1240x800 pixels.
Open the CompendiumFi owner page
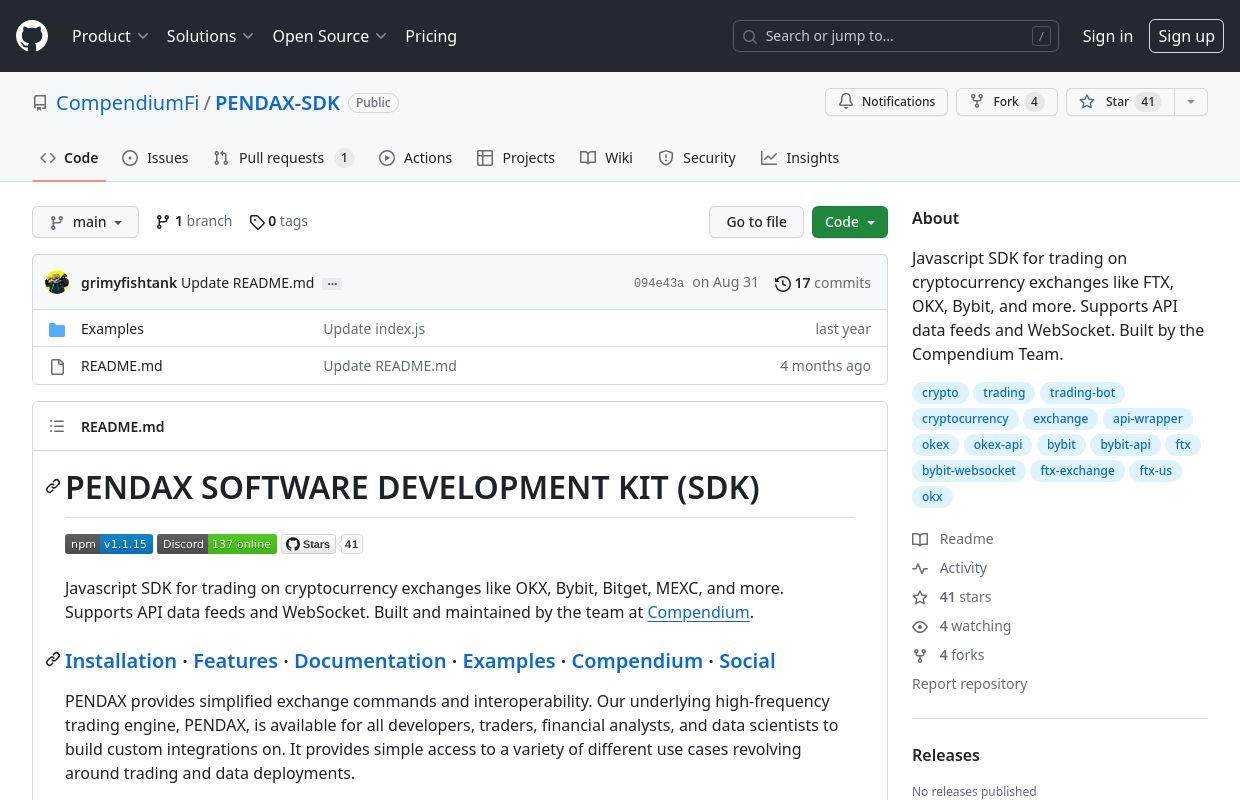(127, 103)
